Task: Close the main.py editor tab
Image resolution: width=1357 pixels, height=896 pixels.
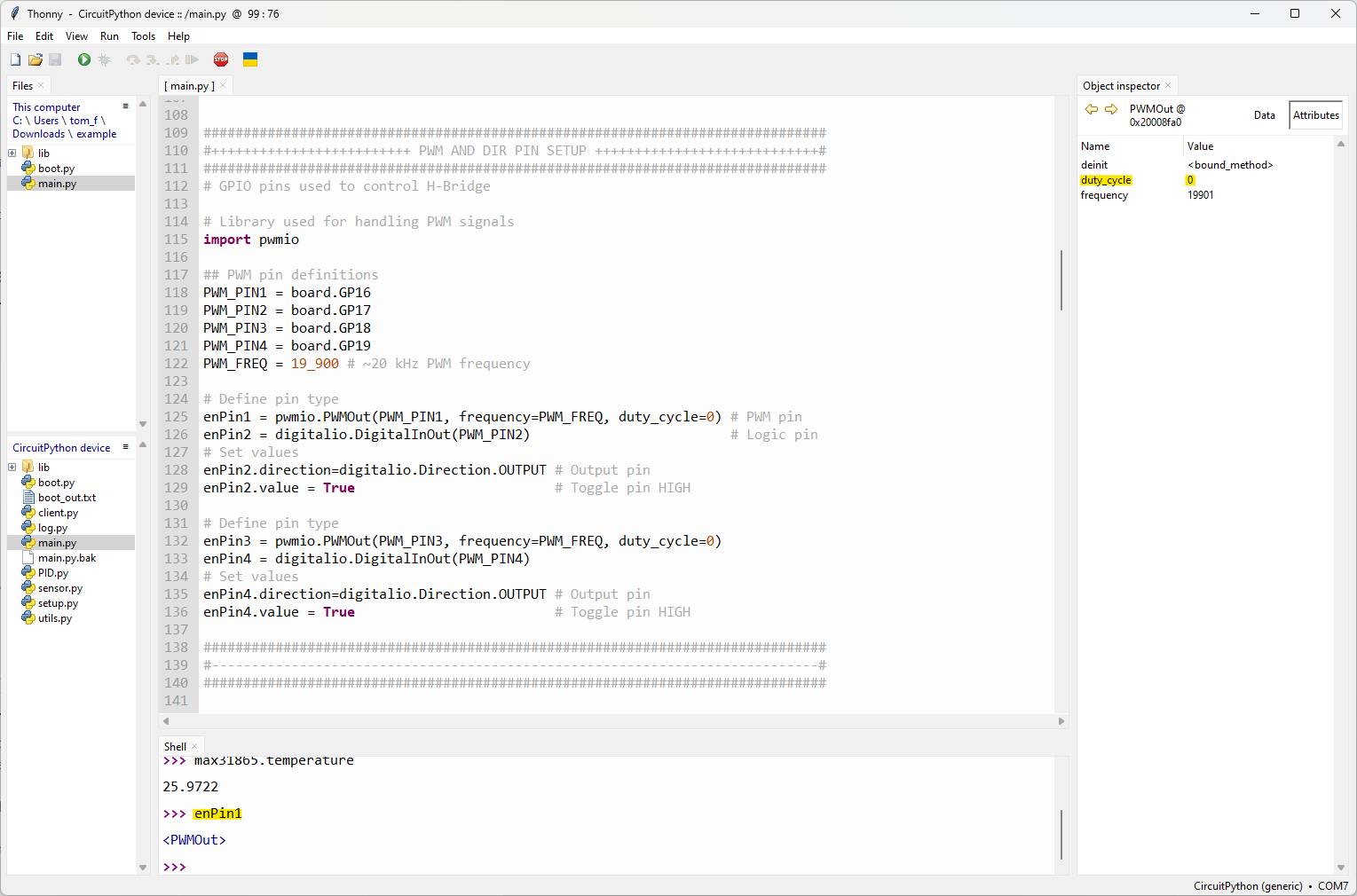Action: [x=223, y=86]
